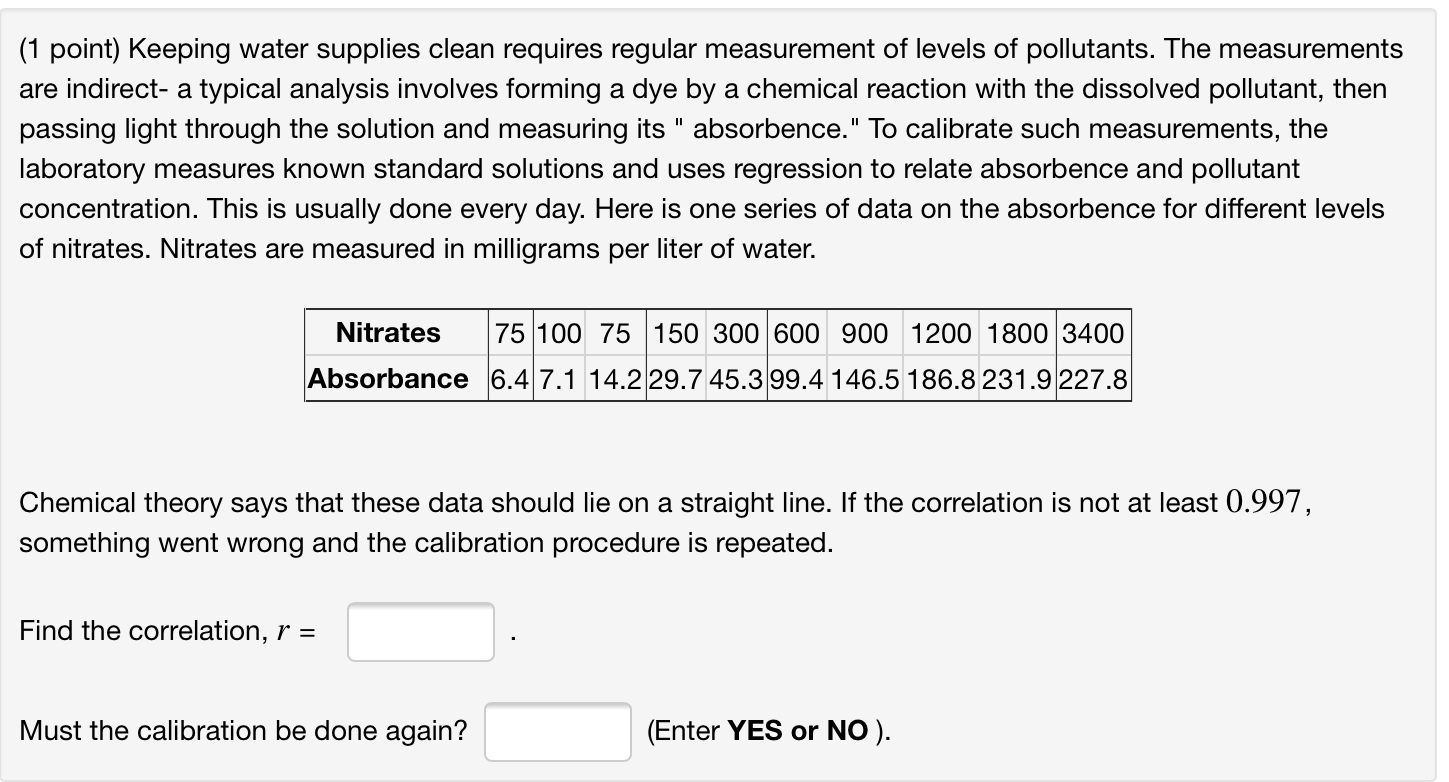Click the 99.4 absorbance value cell
The image size is (1449, 782).
pos(797,379)
